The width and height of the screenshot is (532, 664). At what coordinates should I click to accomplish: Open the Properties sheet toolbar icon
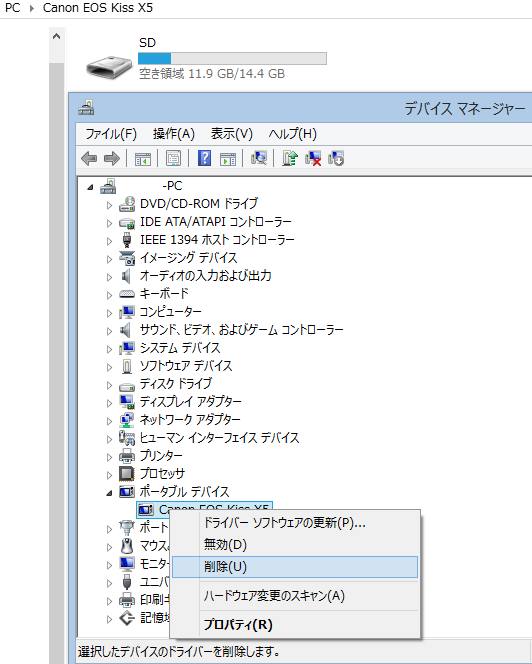pyautogui.click(x=174, y=159)
